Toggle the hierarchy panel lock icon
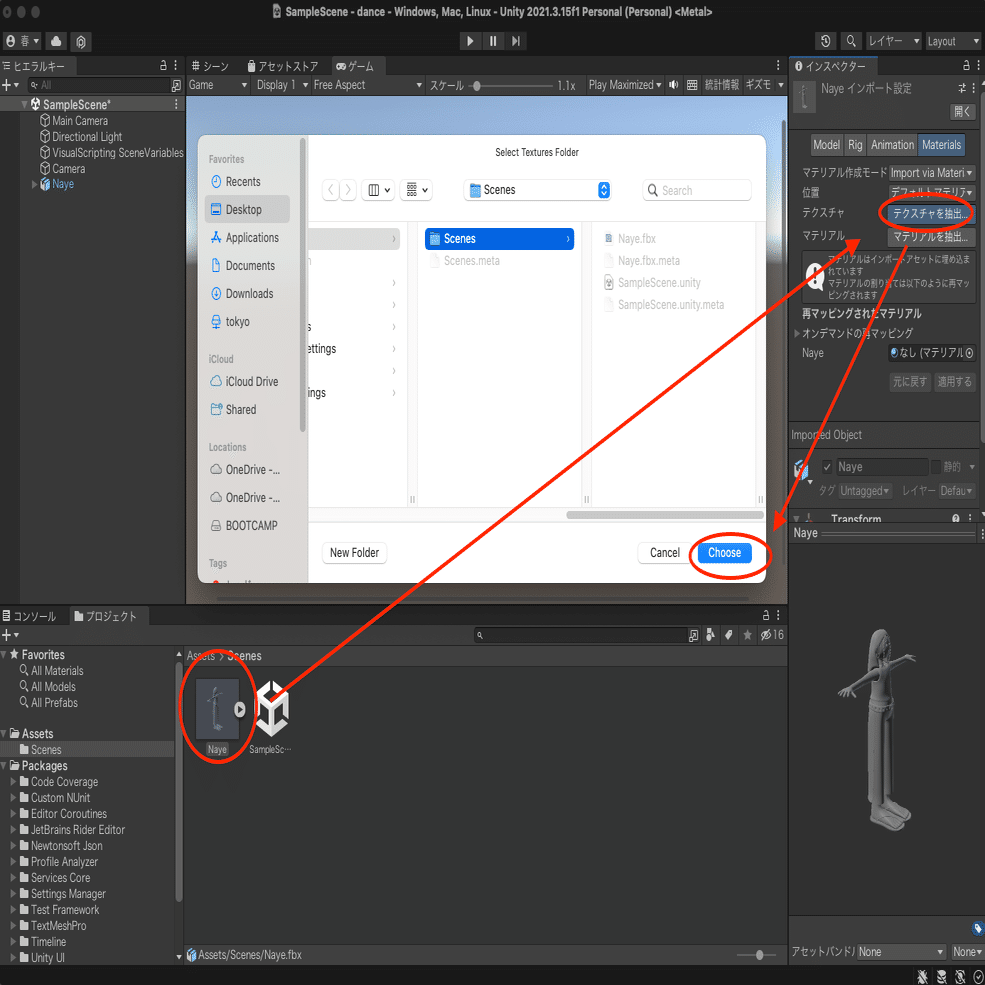Image resolution: width=985 pixels, height=985 pixels. point(163,65)
